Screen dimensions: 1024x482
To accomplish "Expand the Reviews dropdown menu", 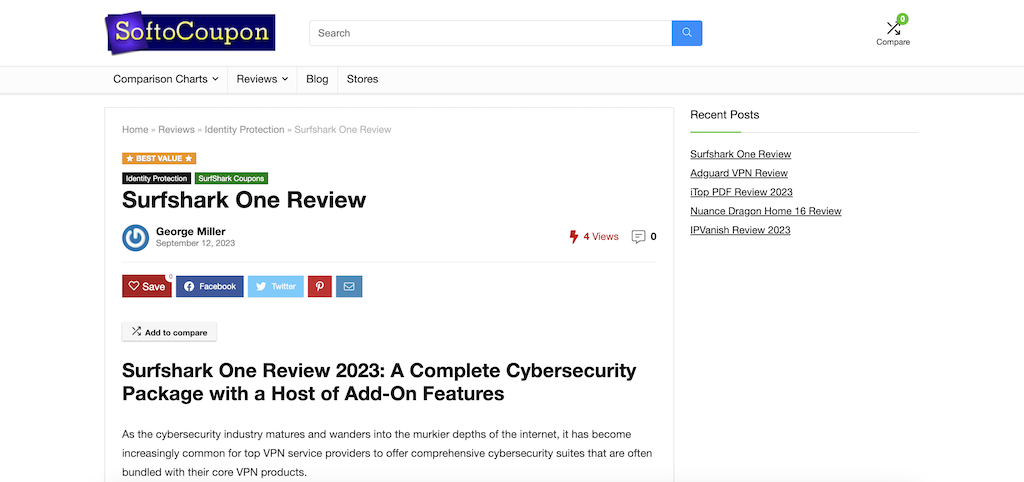I will tap(262, 79).
